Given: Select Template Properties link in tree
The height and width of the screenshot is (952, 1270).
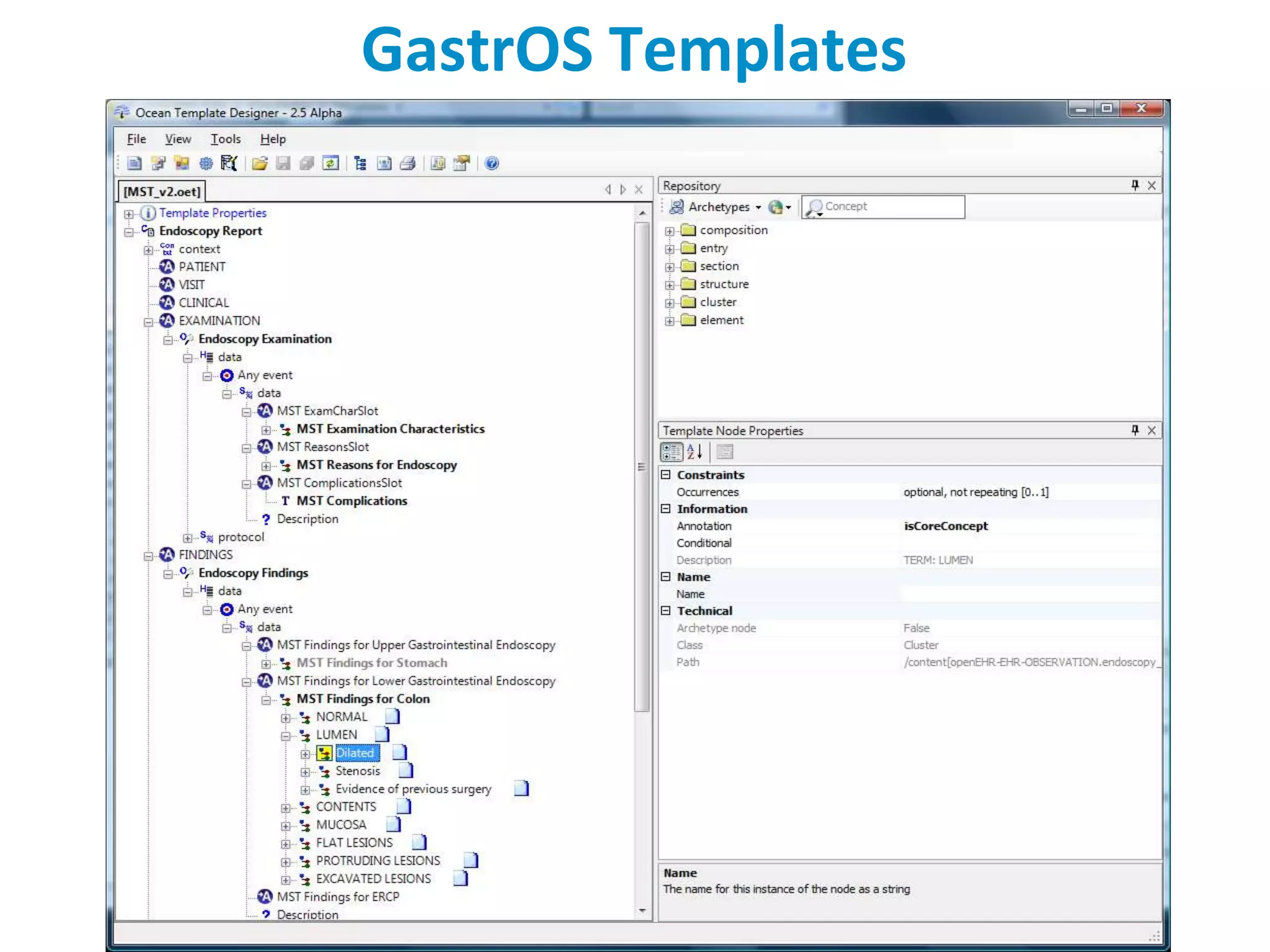Looking at the screenshot, I should (x=212, y=213).
